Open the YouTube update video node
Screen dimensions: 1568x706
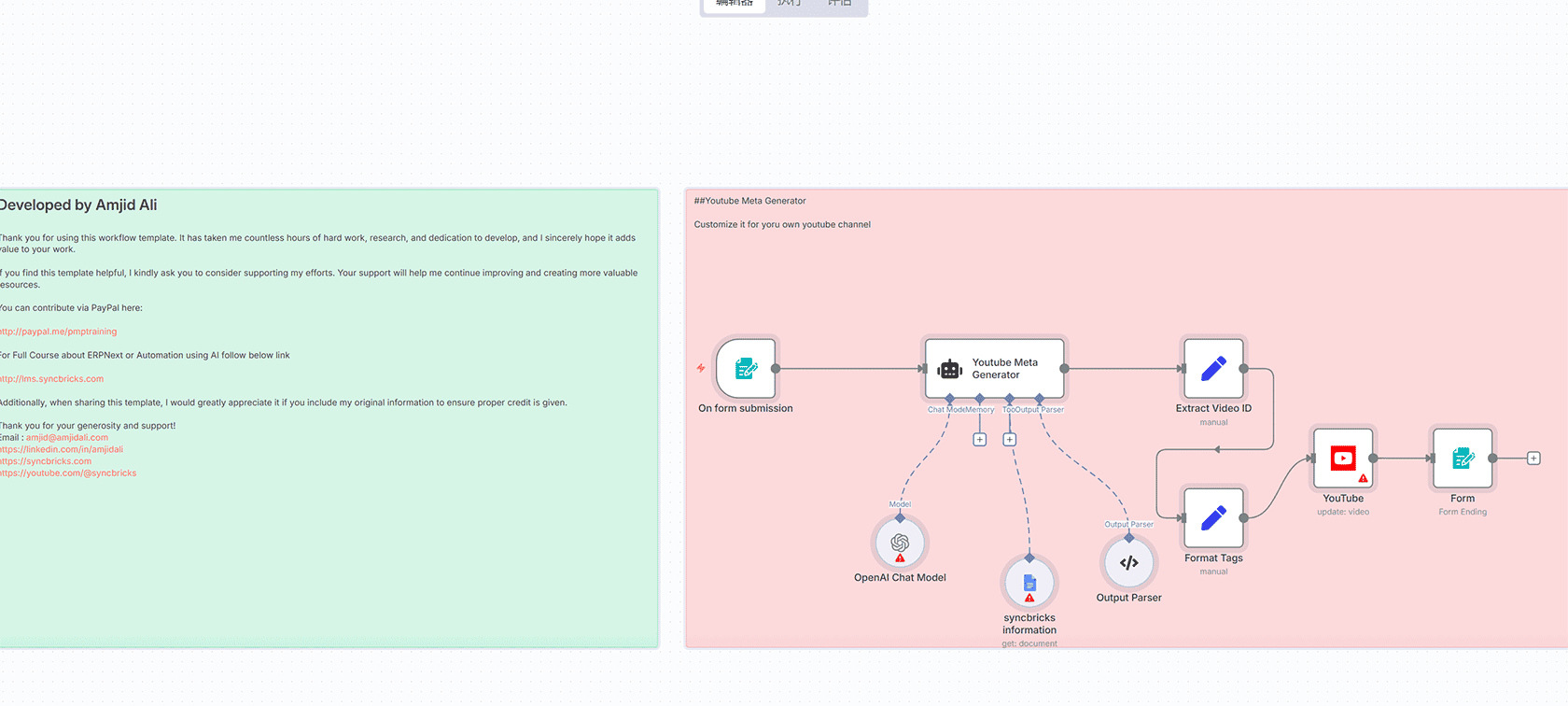tap(1343, 459)
